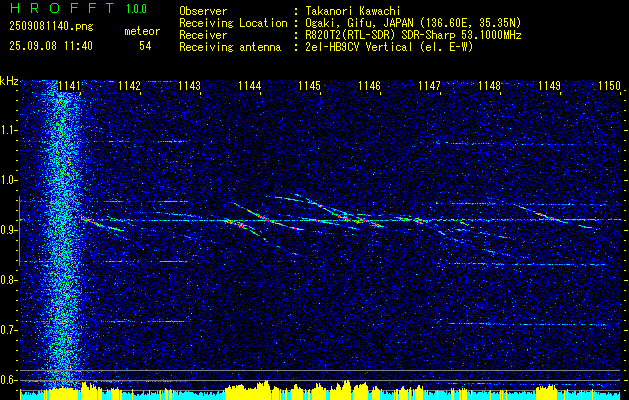Select file name 2509081140.png

[x=51, y=26]
